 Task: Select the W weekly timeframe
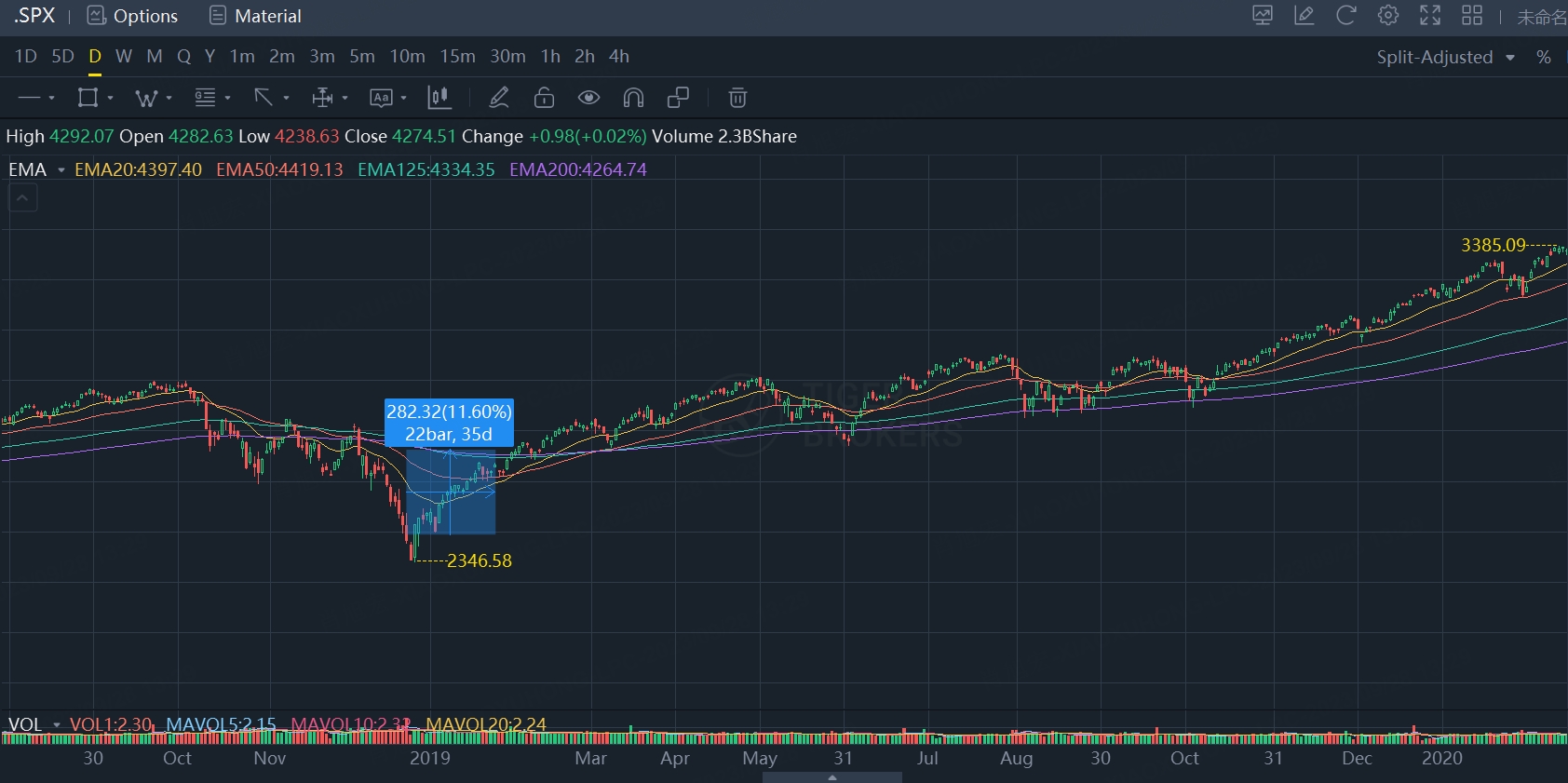pos(124,57)
